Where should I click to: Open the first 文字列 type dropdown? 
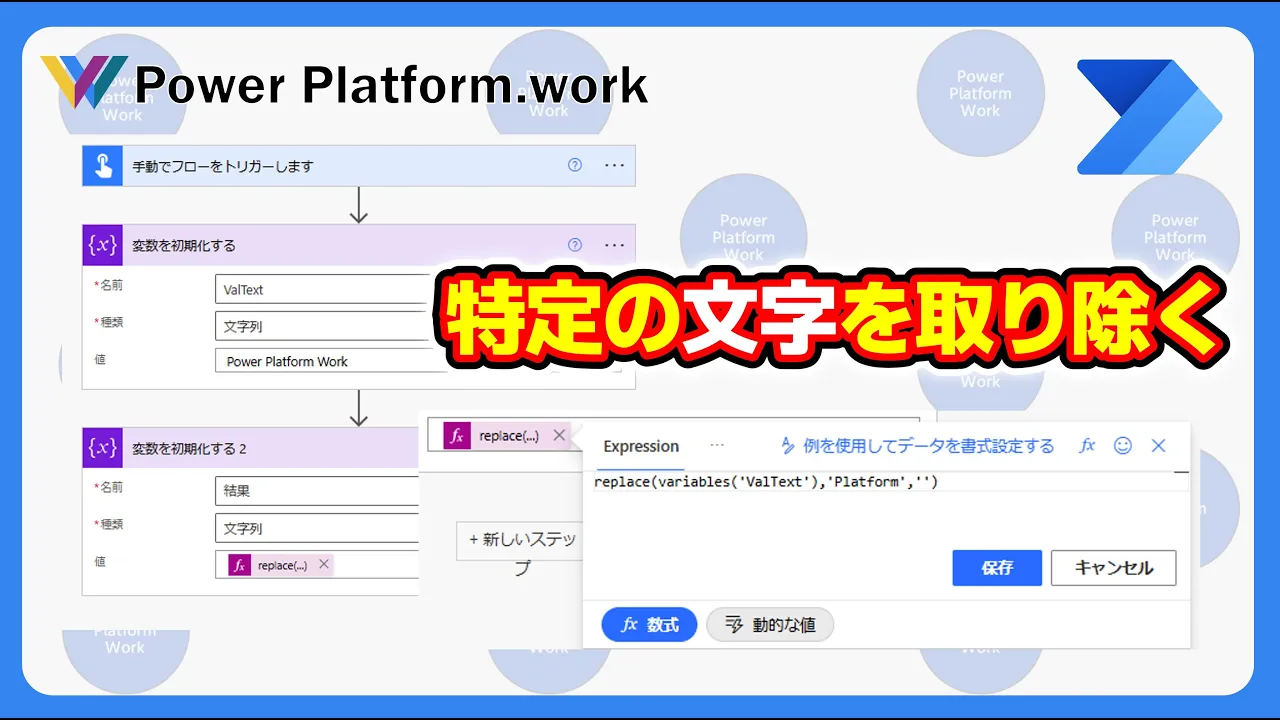click(x=322, y=326)
